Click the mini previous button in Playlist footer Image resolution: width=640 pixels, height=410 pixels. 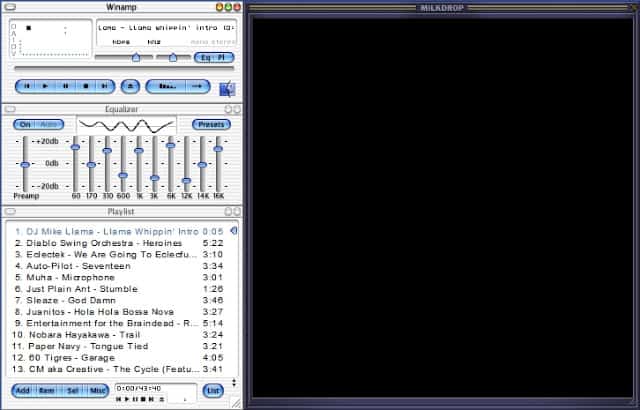tap(119, 399)
